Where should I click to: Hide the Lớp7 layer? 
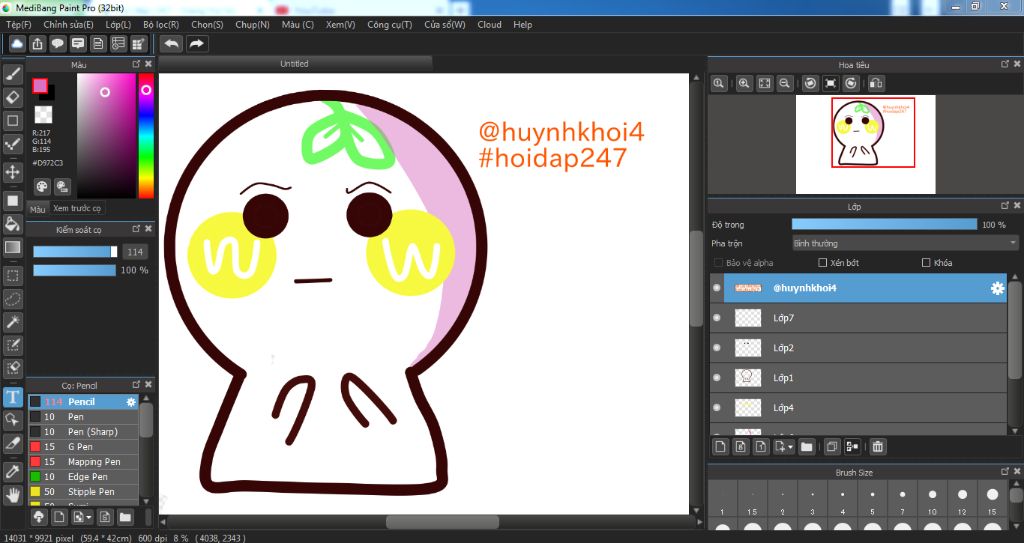tap(717, 318)
